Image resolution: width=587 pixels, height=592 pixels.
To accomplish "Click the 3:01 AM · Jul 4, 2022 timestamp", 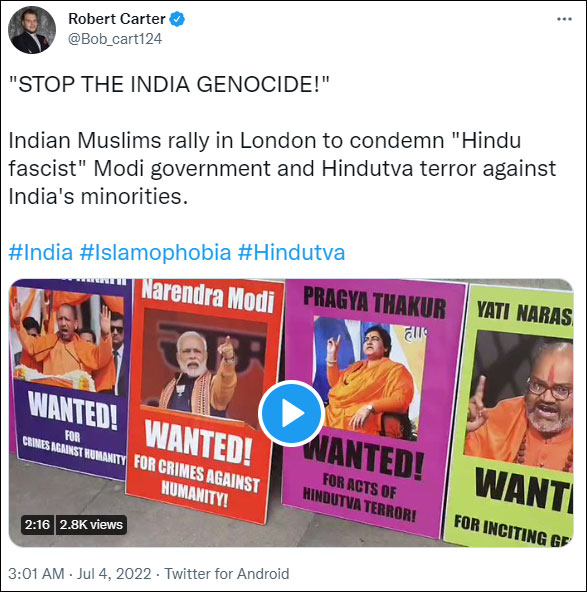I will click(80, 574).
